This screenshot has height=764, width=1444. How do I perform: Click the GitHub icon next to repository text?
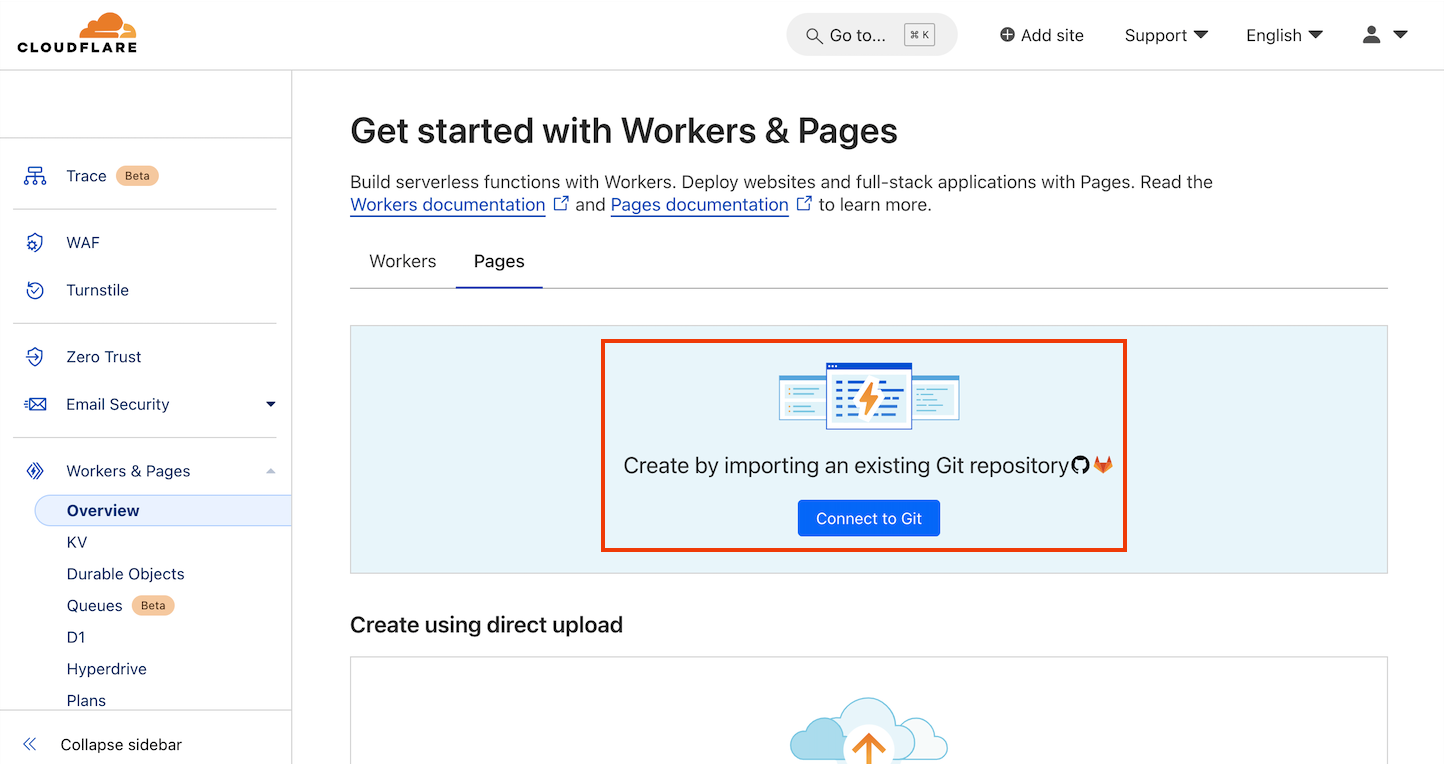click(x=1083, y=464)
